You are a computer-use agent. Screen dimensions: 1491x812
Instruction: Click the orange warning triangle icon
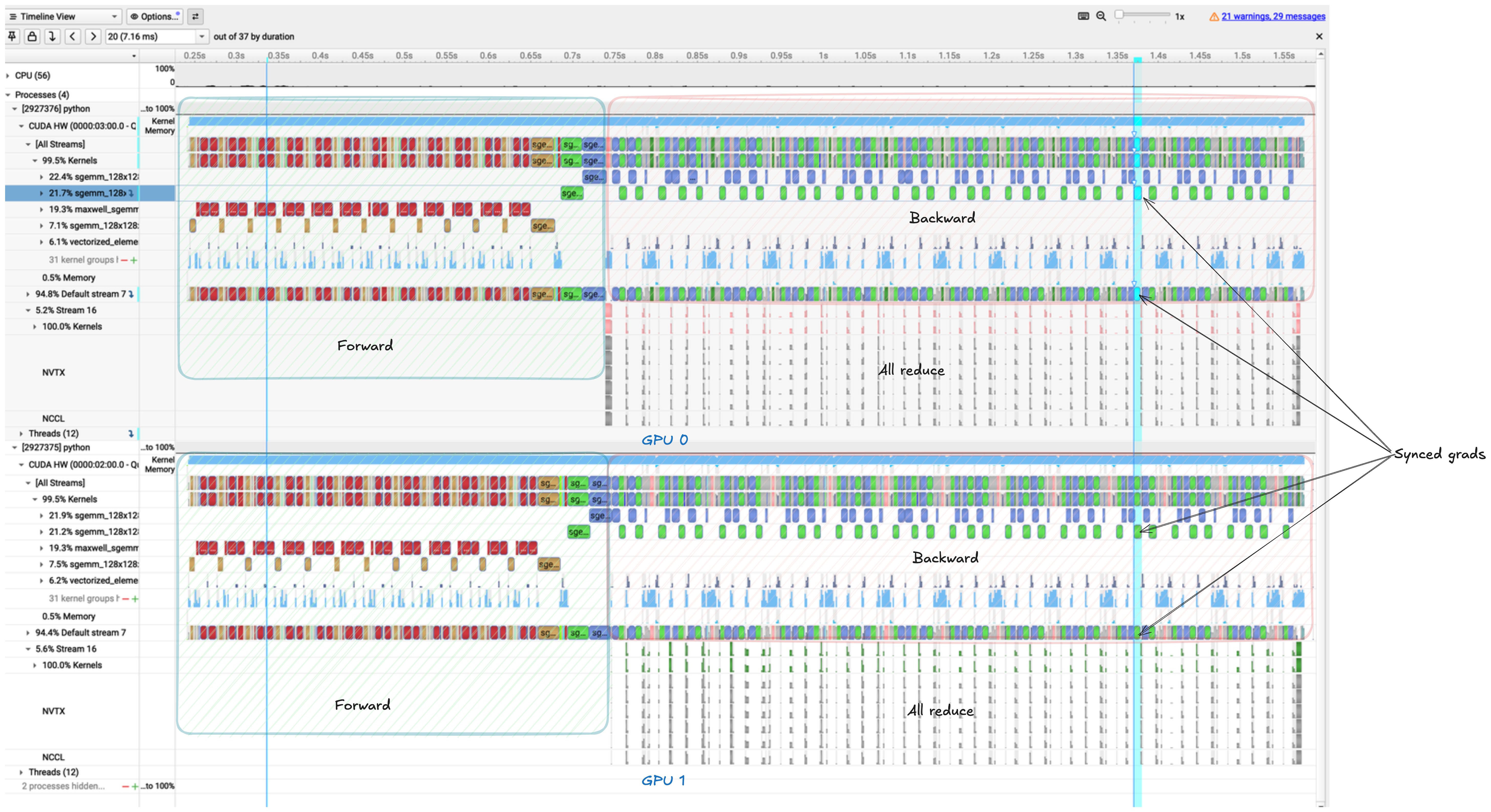1214,17
